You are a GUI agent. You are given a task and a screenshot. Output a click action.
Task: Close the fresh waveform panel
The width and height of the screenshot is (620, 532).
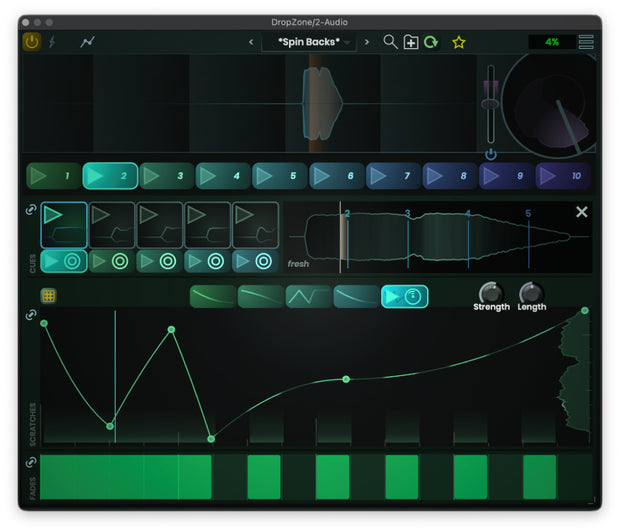(x=581, y=212)
